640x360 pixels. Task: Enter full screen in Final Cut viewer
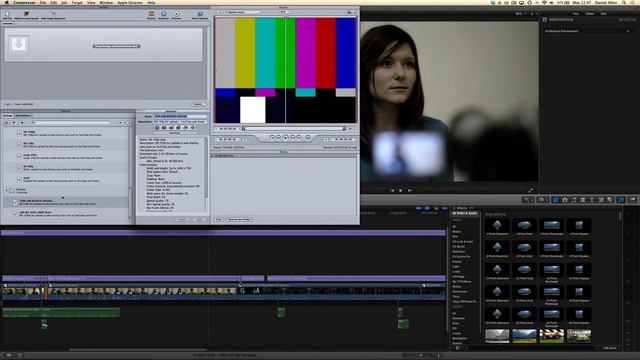click(x=530, y=190)
